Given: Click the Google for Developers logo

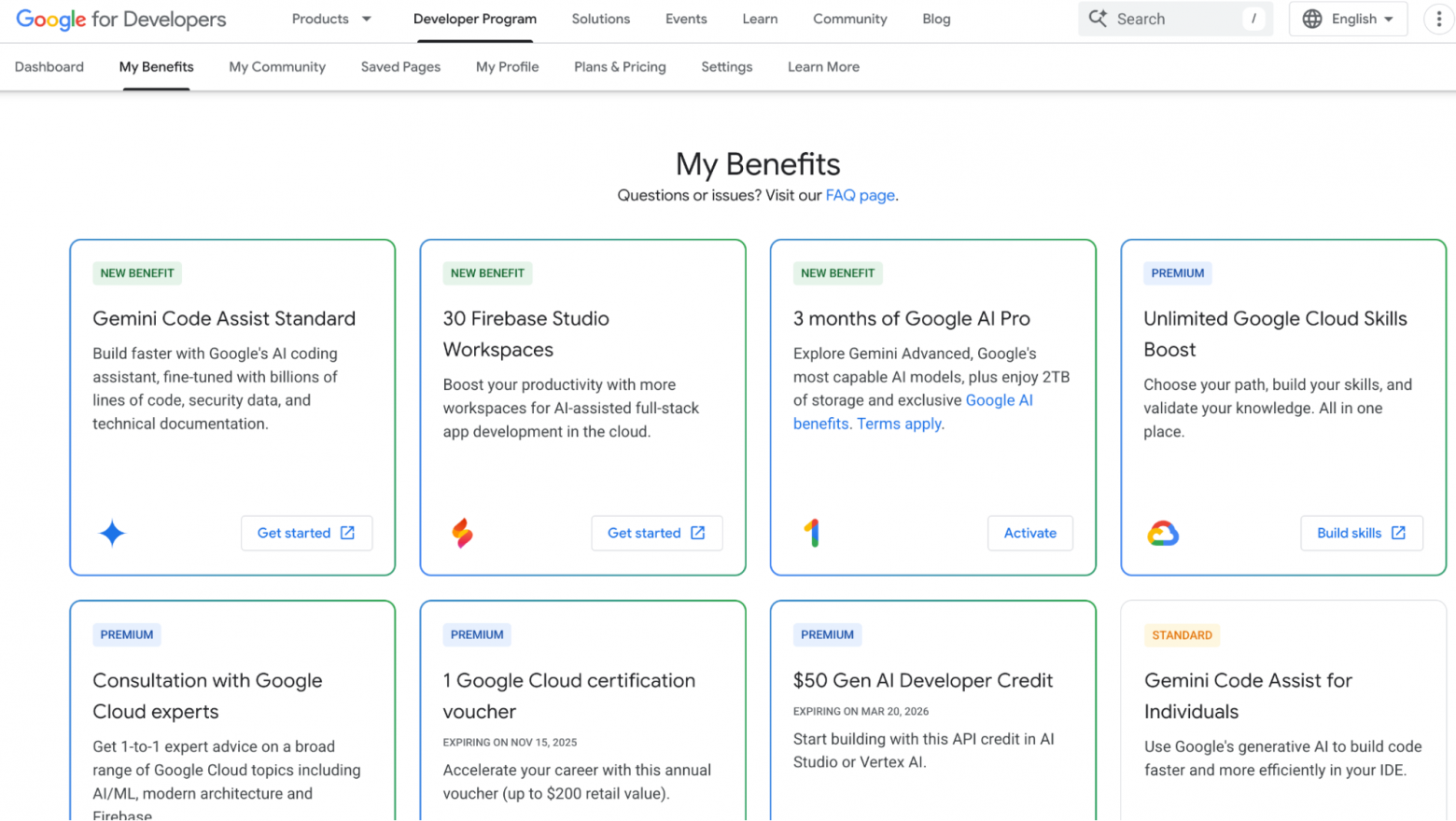Looking at the screenshot, I should coord(119,20).
